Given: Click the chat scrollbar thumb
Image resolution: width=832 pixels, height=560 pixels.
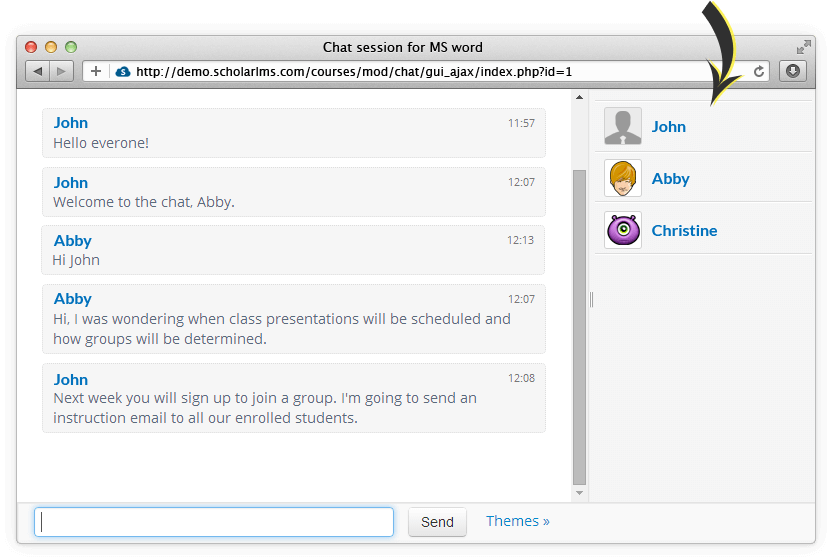Looking at the screenshot, I should point(579,327).
